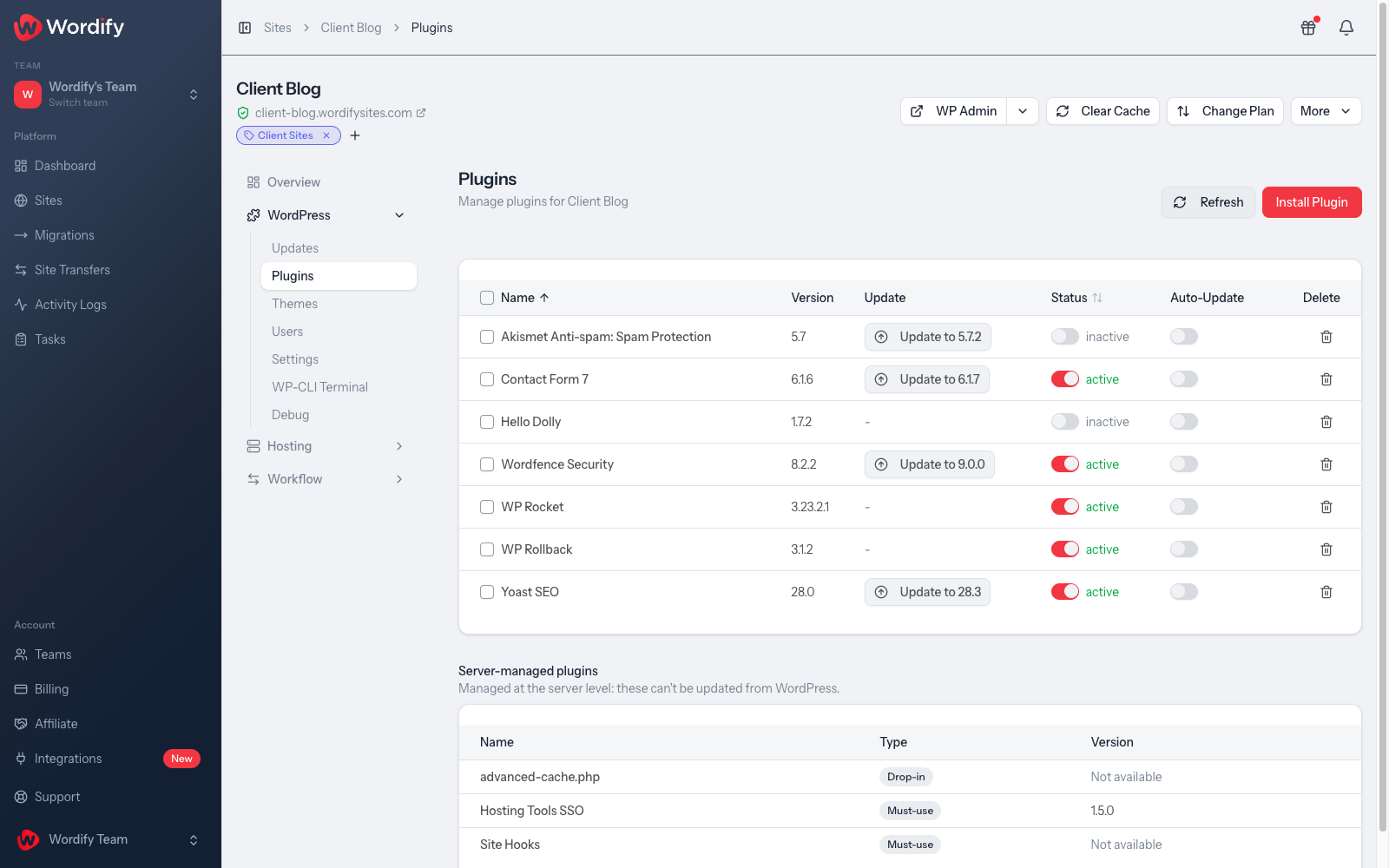Image resolution: width=1389 pixels, height=868 pixels.
Task: Remove the Client Sites tag
Action: pos(326,135)
